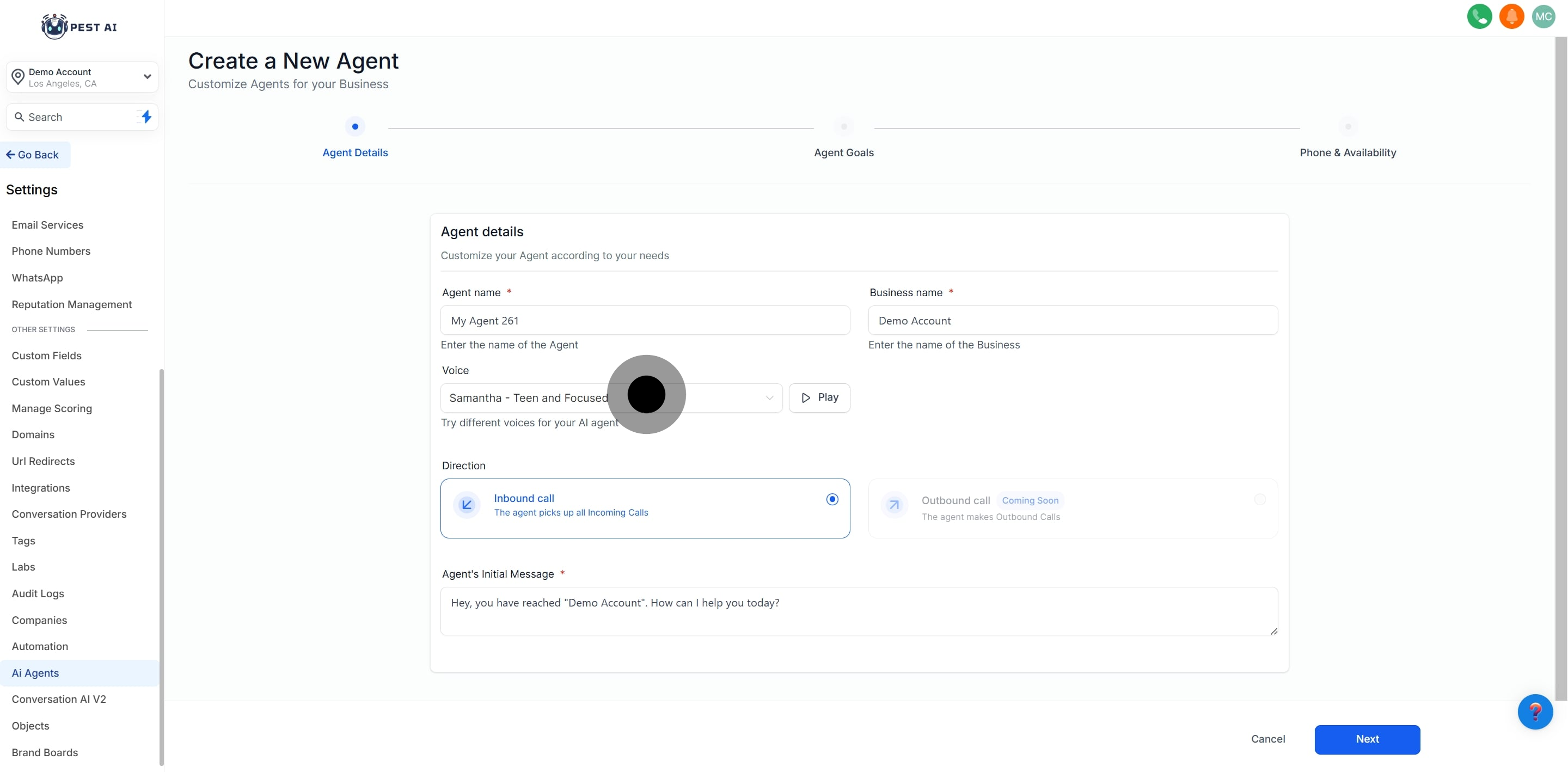1568x772 pixels.
Task: Select the Inbound call radio button
Action: coord(832,499)
